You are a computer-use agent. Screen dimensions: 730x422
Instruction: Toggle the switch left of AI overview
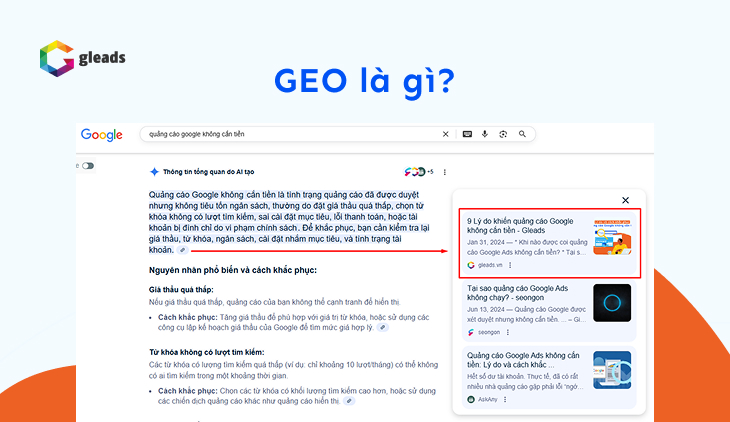[87, 166]
